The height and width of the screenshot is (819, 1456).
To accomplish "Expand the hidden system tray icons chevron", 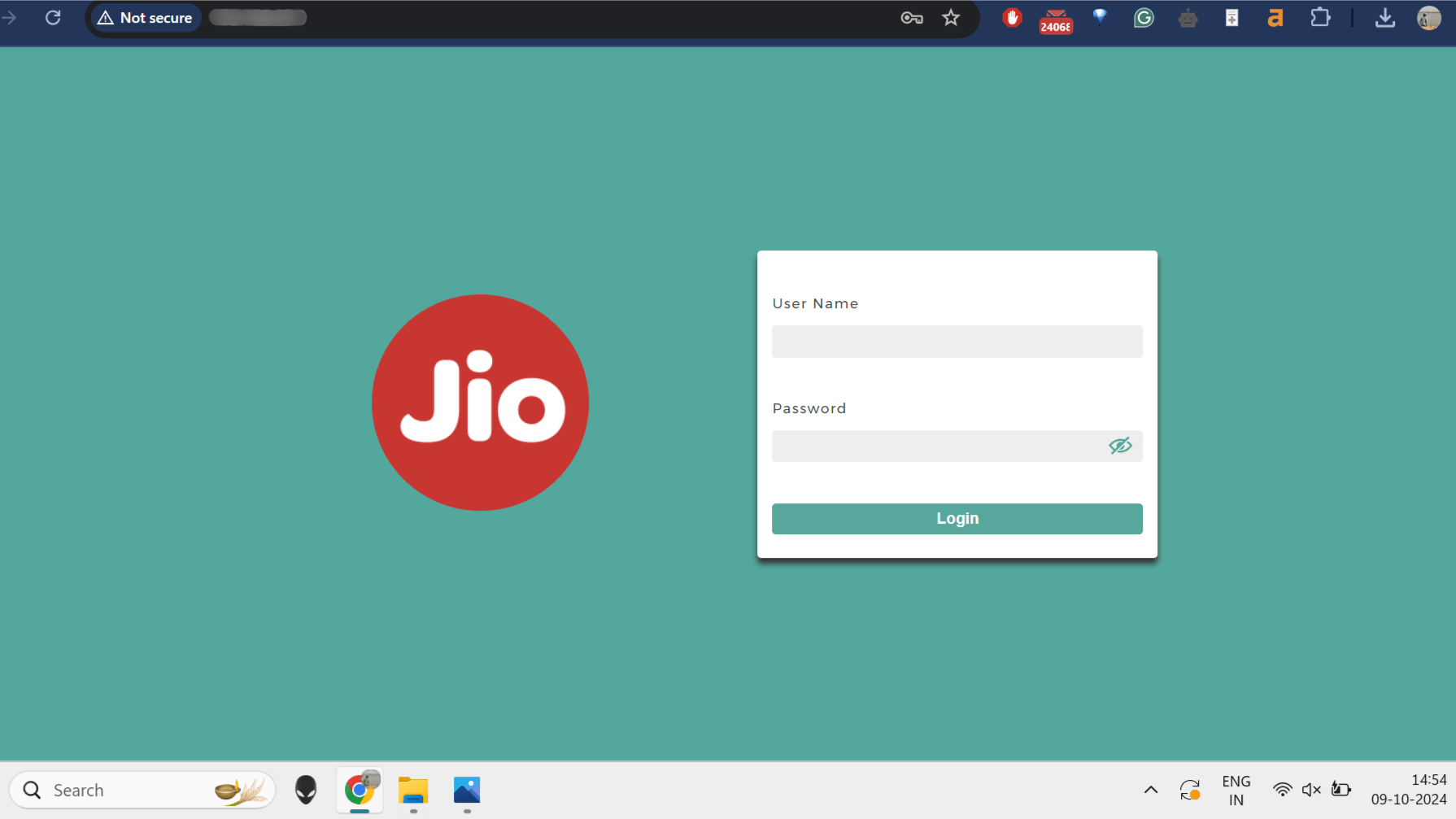I will coord(1151,790).
